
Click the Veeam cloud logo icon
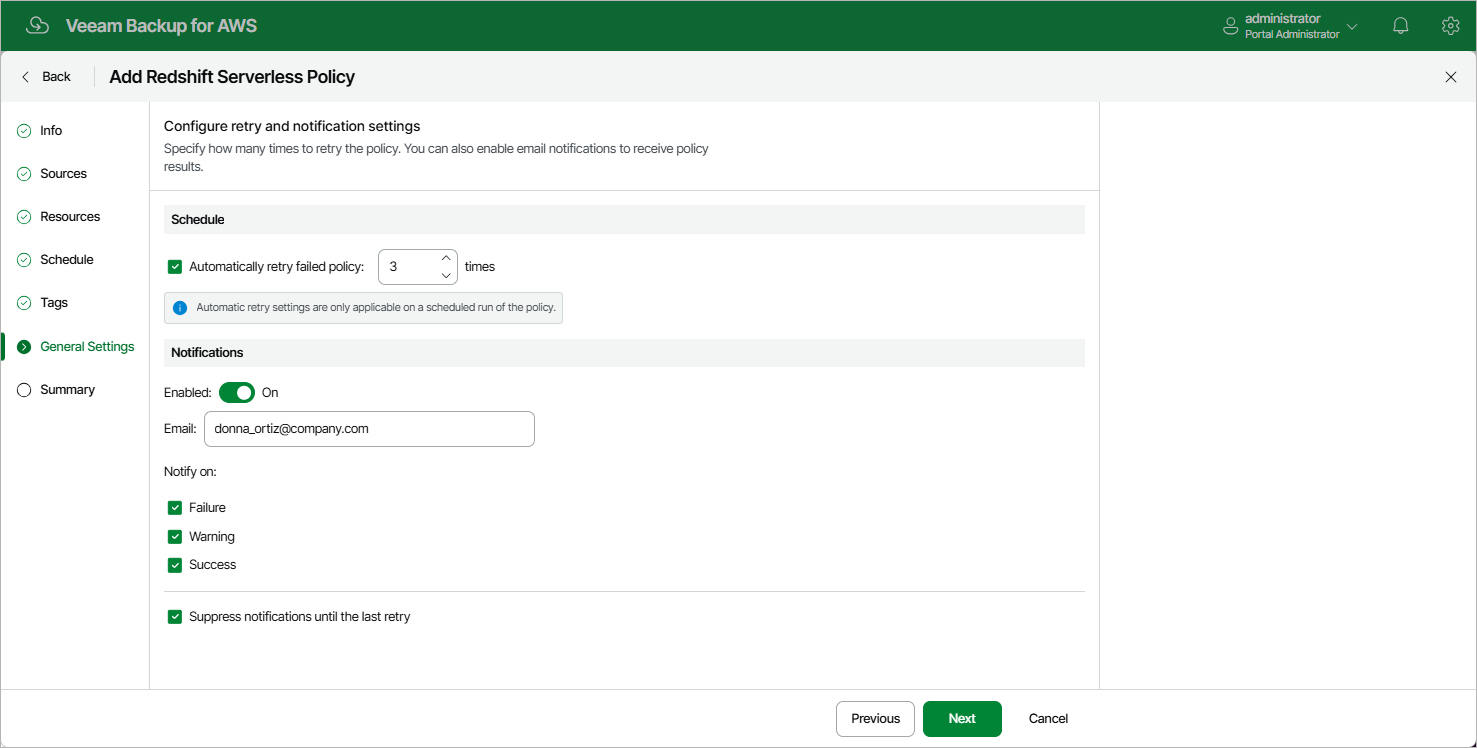[x=37, y=26]
